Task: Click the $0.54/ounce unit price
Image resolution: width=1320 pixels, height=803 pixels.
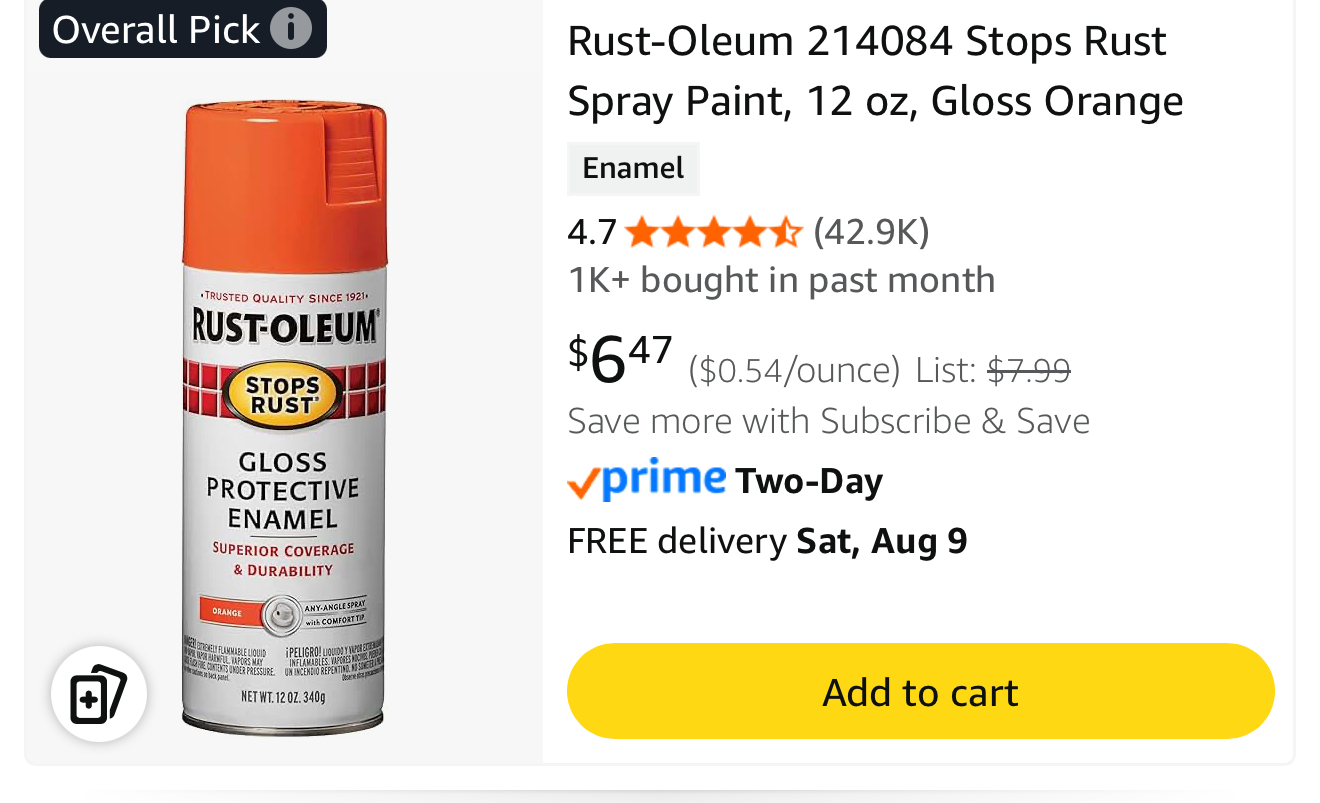Action: 794,370
